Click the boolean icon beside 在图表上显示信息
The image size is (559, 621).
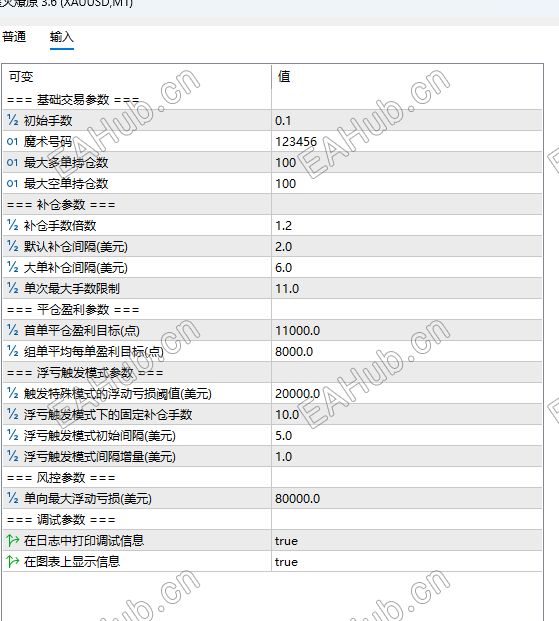click(13, 561)
